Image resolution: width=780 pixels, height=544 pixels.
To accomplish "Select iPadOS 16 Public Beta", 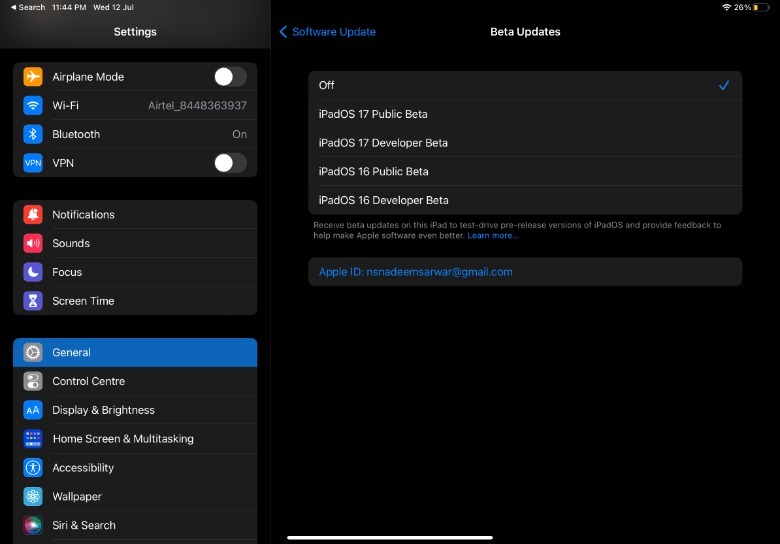I will pyautogui.click(x=525, y=172).
